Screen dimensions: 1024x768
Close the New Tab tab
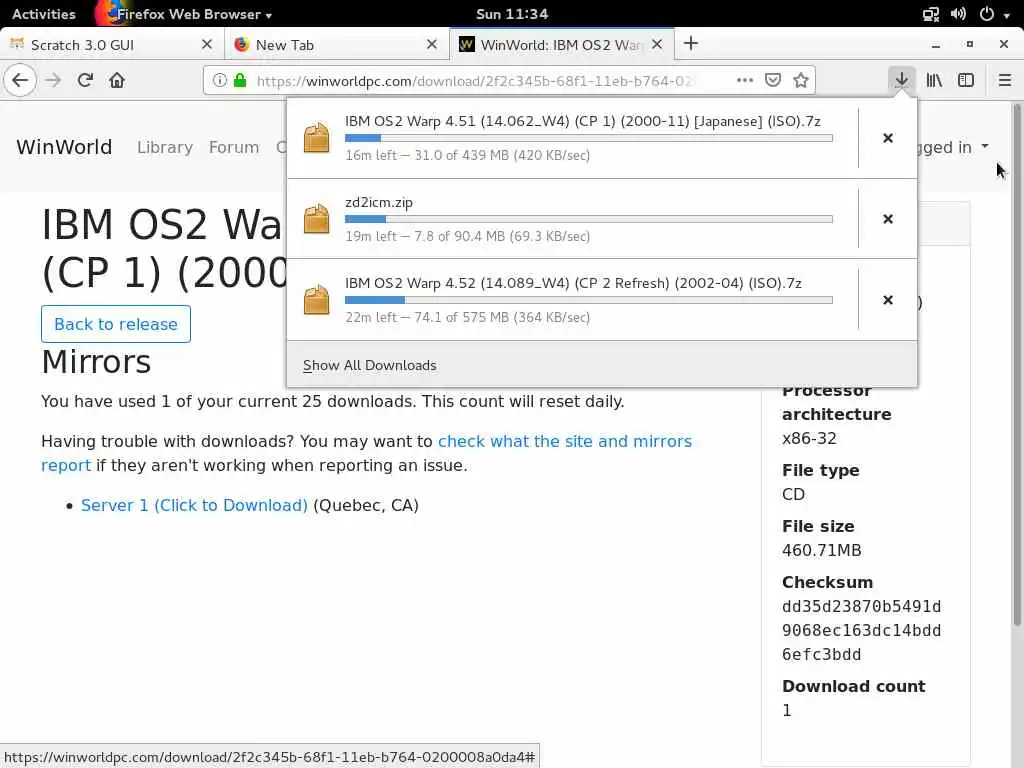432,44
